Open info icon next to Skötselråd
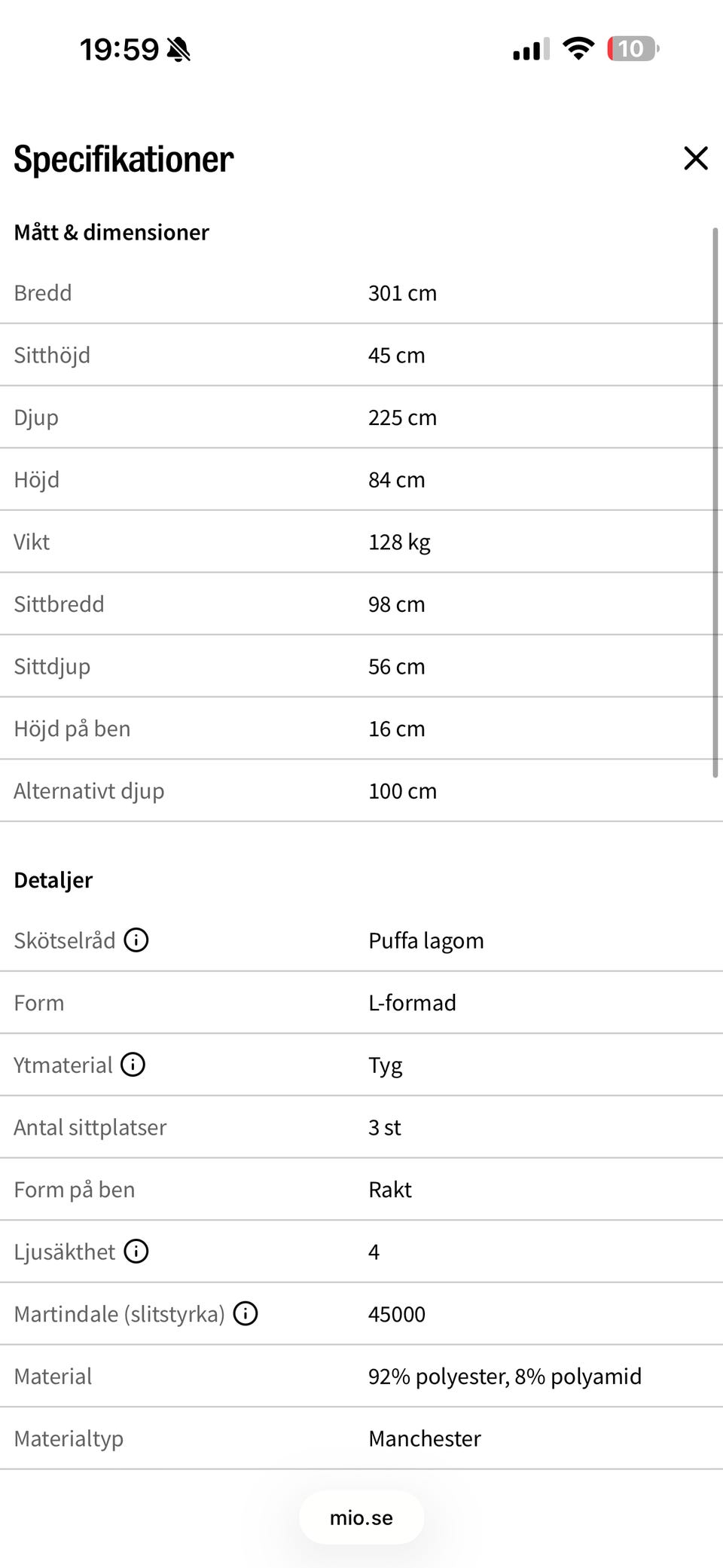The width and height of the screenshot is (723, 1568). (136, 940)
